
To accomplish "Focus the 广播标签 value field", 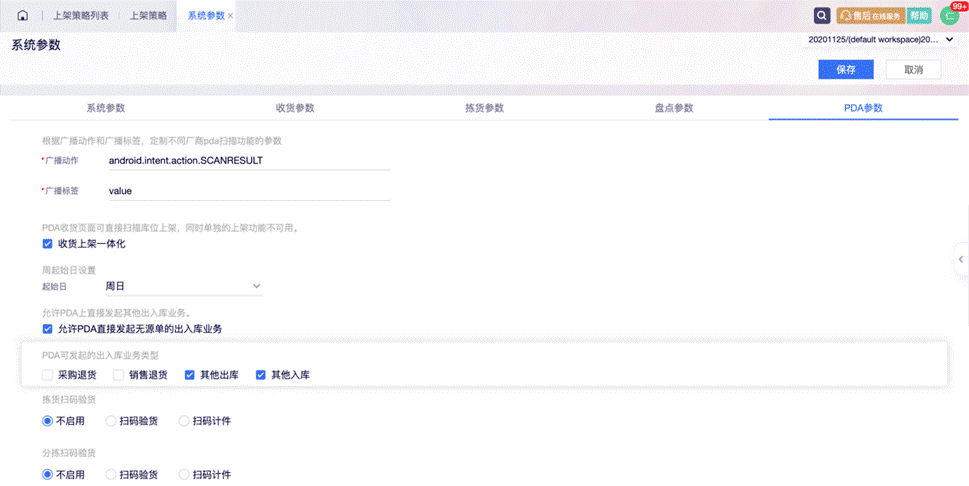I will pos(248,191).
